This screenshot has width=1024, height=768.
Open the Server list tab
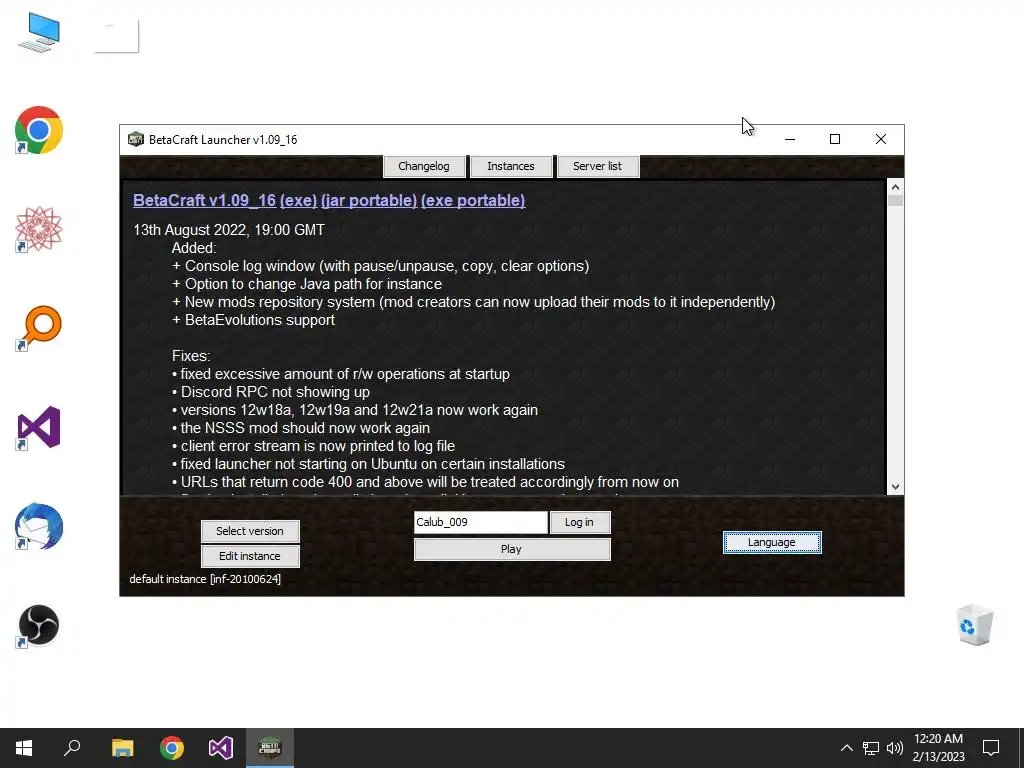[598, 166]
